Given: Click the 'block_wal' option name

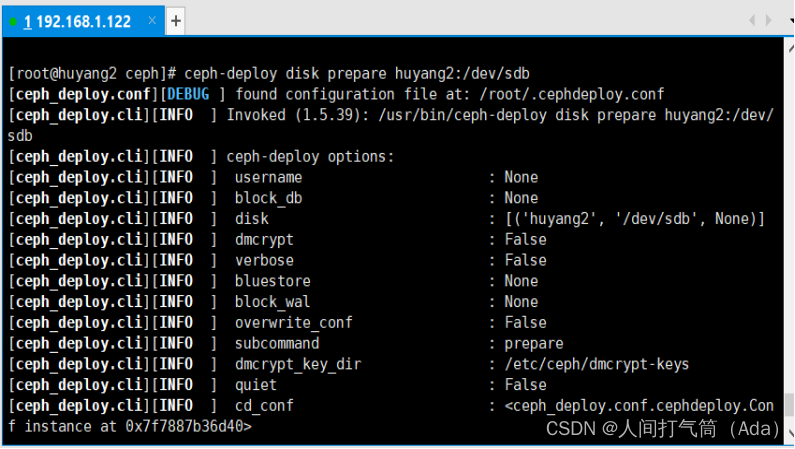Looking at the screenshot, I should [x=272, y=302].
